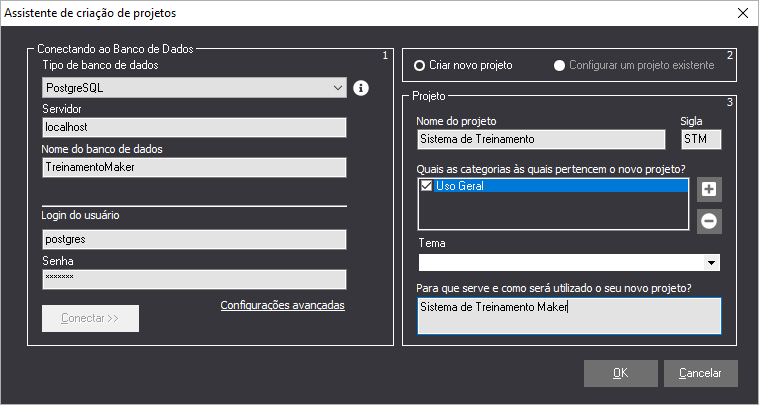Select Configurar um projeto existente option
Image resolution: width=759 pixels, height=405 pixels.
[560, 65]
